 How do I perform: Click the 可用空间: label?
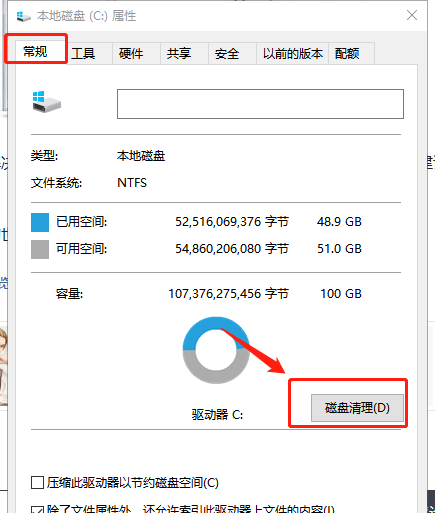tap(82, 249)
